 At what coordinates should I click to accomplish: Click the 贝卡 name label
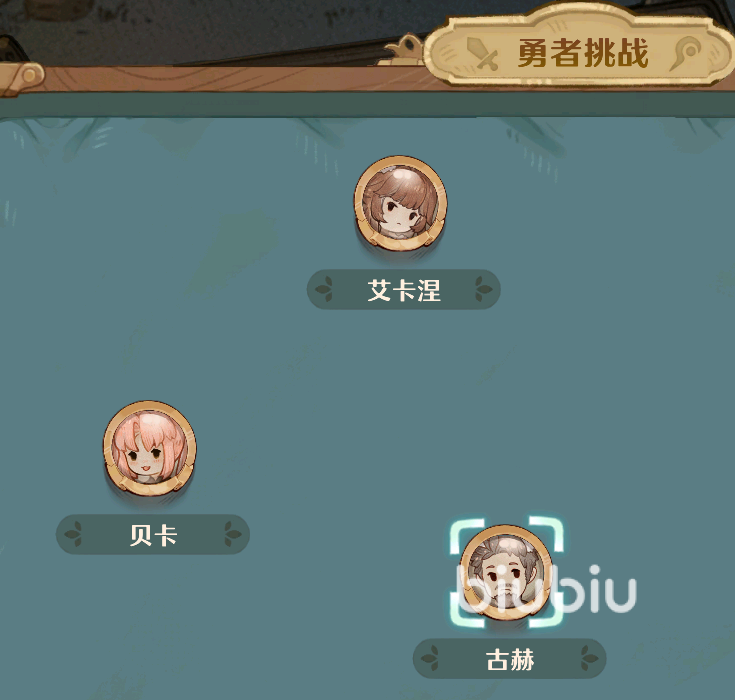tap(153, 534)
